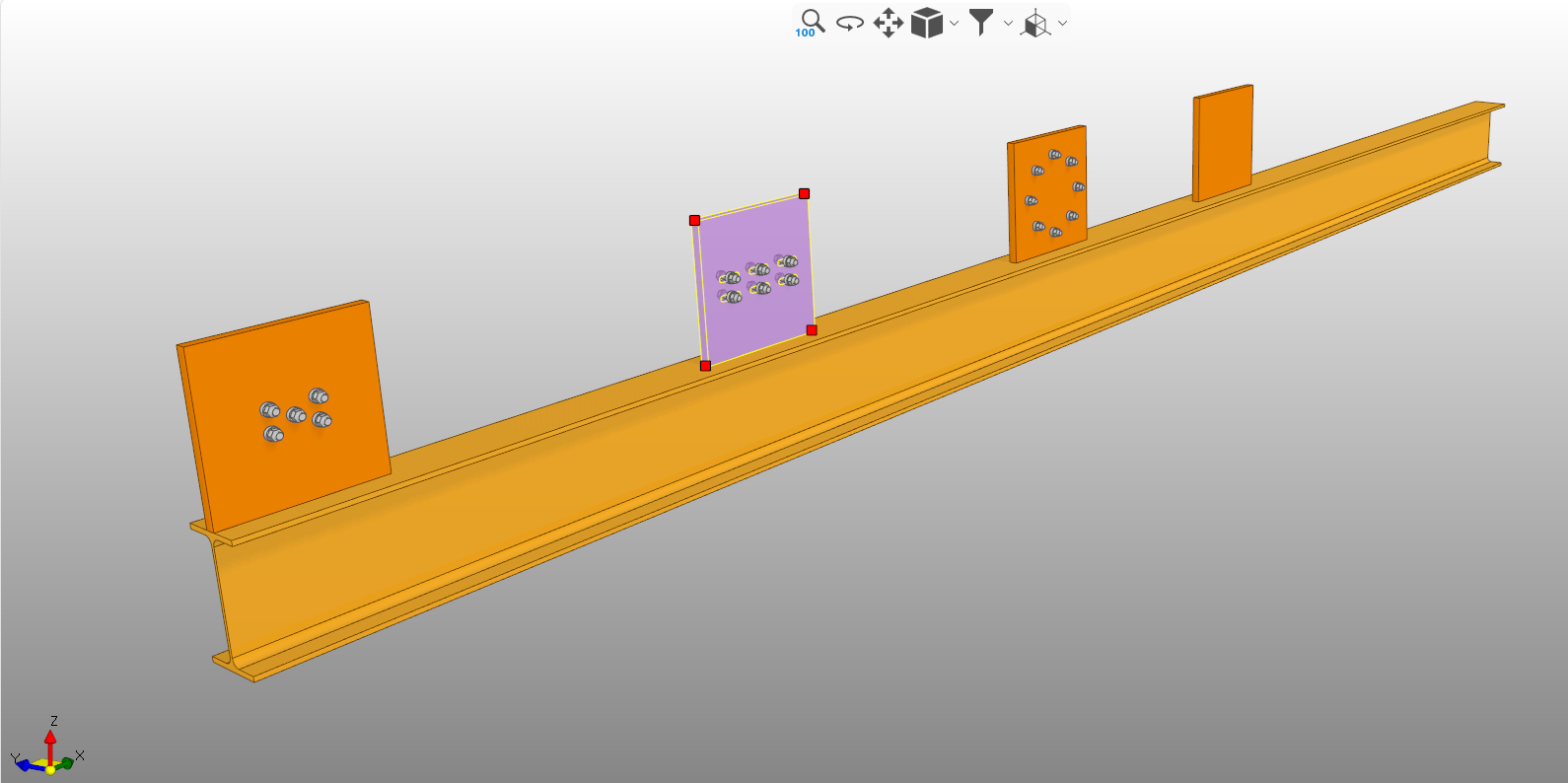Expand the dropdown next to filter funnel
This screenshot has height=783, width=1568.
1008,23
